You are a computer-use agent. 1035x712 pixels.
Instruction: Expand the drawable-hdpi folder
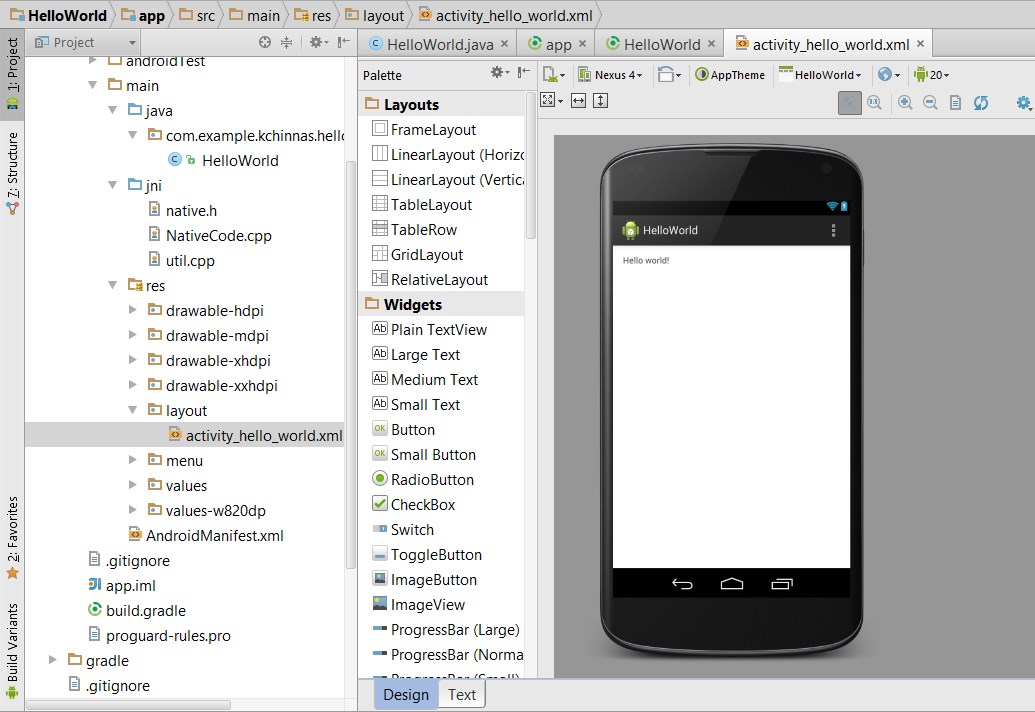click(x=133, y=310)
